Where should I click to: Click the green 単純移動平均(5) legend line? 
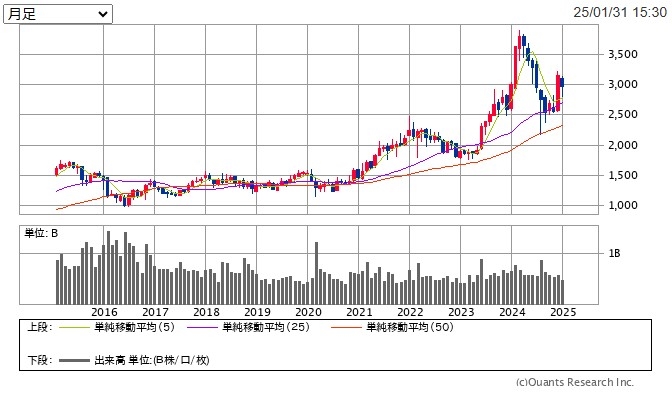tap(75, 328)
